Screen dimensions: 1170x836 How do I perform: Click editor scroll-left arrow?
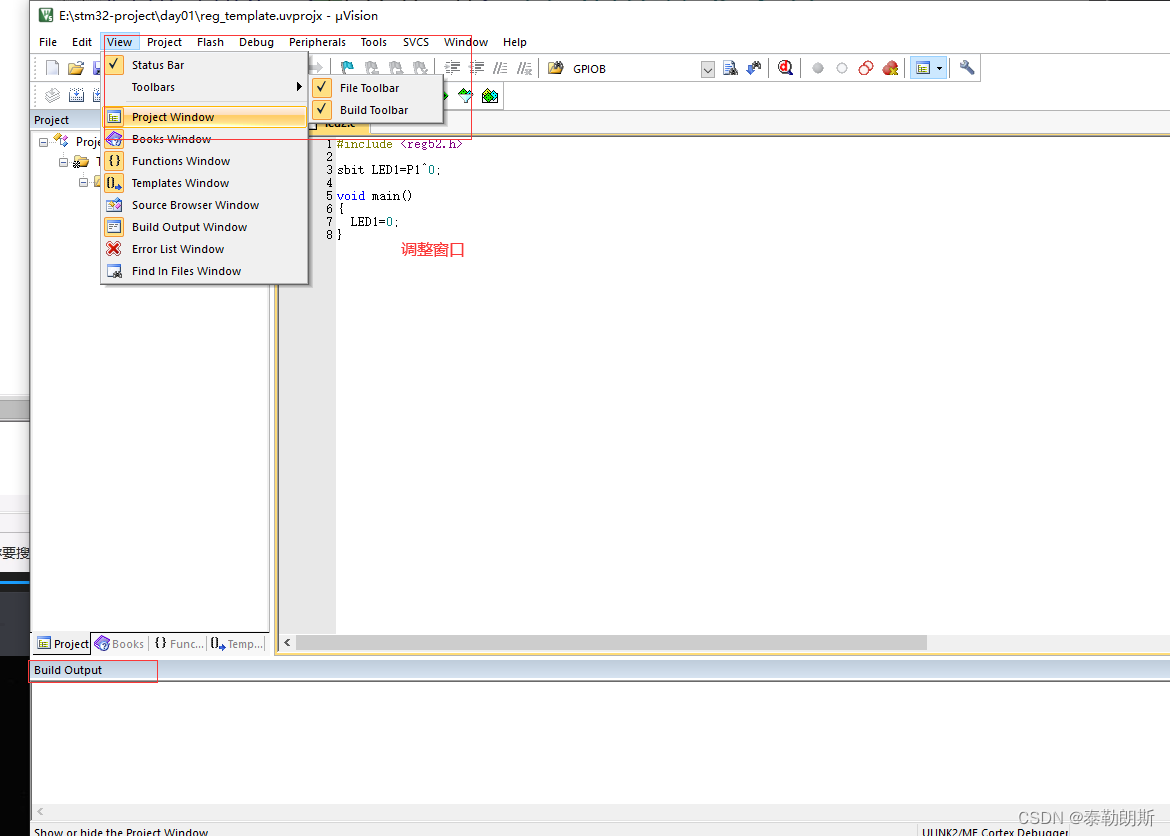pos(287,643)
